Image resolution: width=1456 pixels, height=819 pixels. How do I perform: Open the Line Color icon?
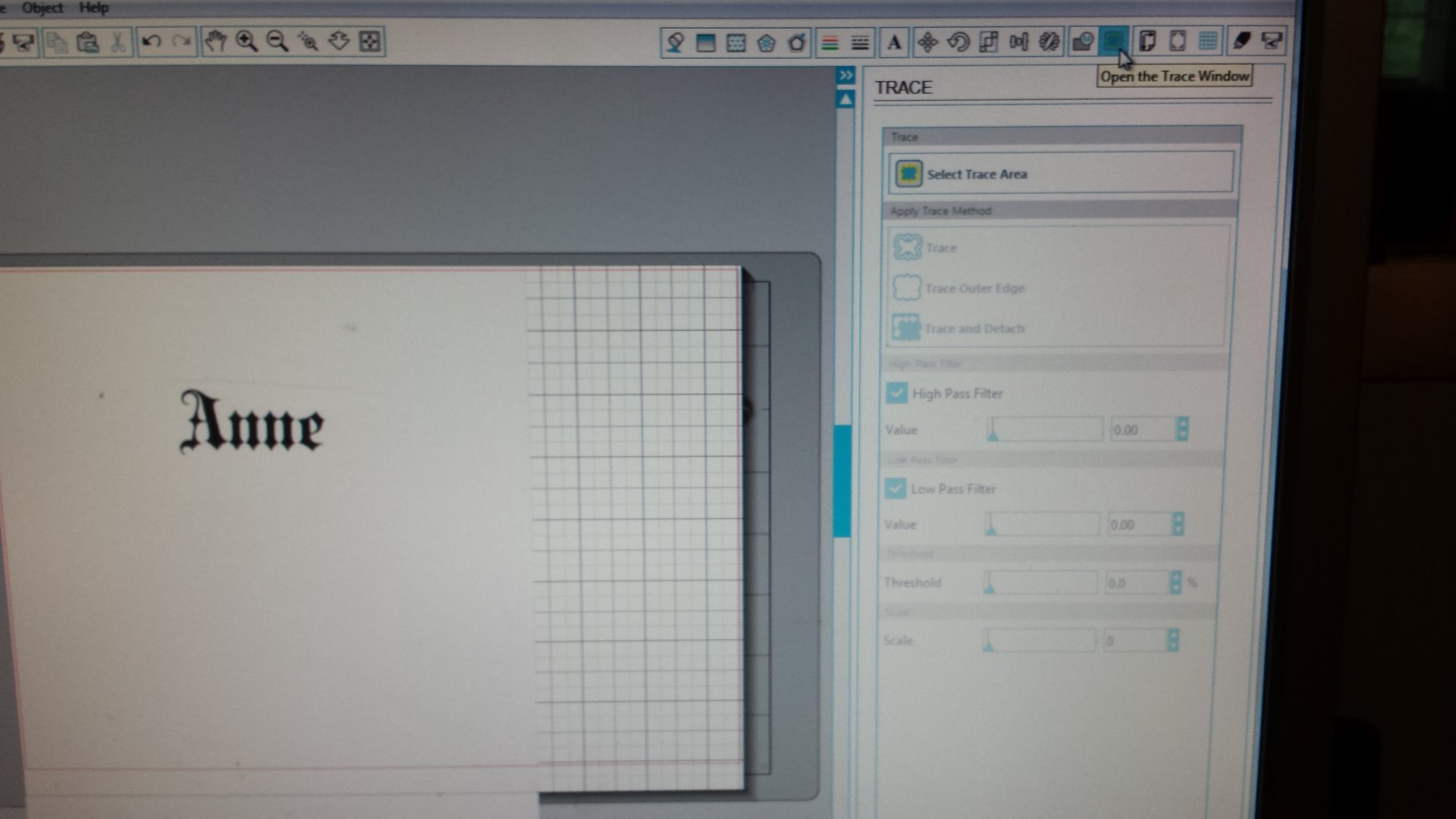830,42
